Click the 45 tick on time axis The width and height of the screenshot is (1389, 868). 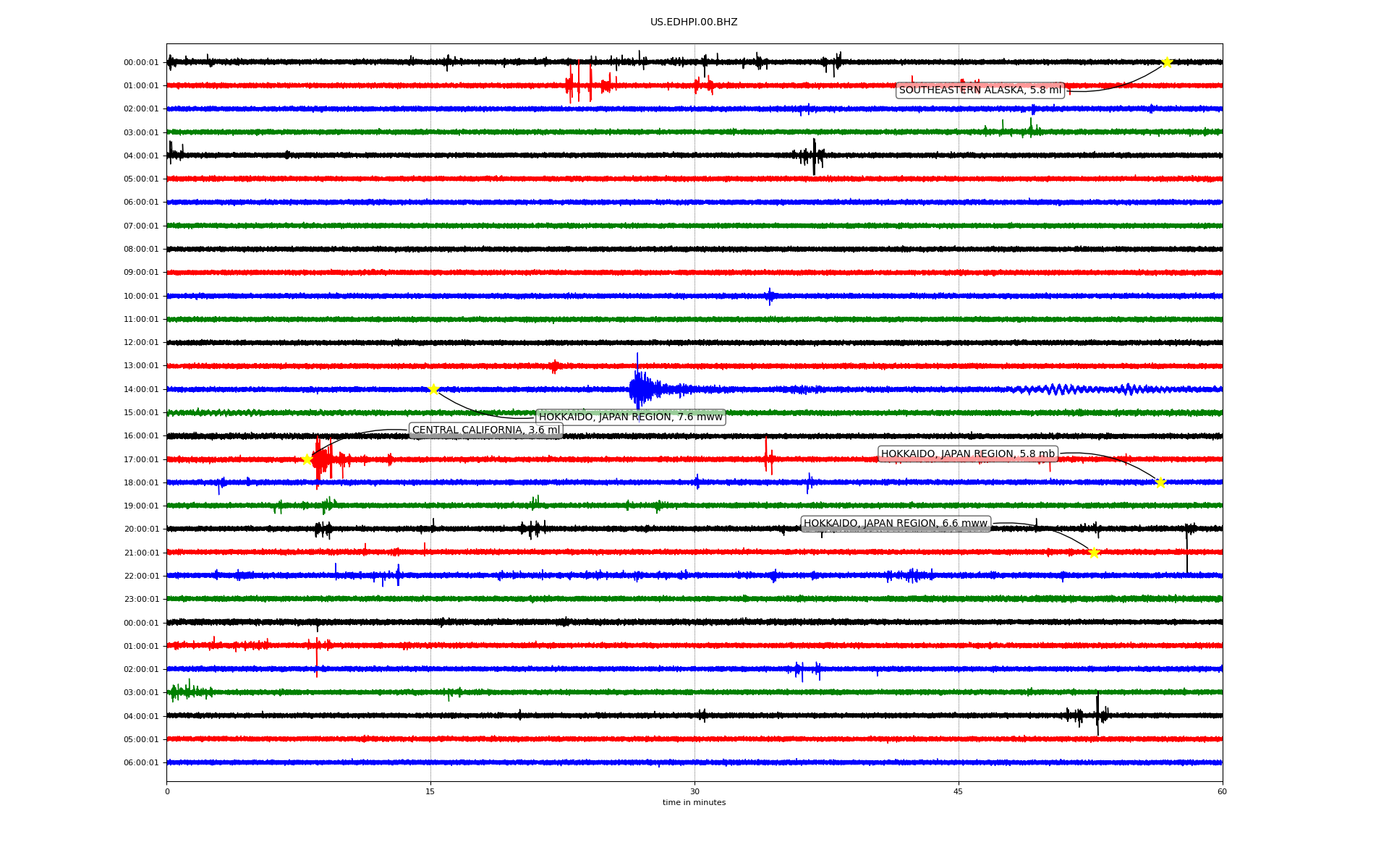coord(959,791)
